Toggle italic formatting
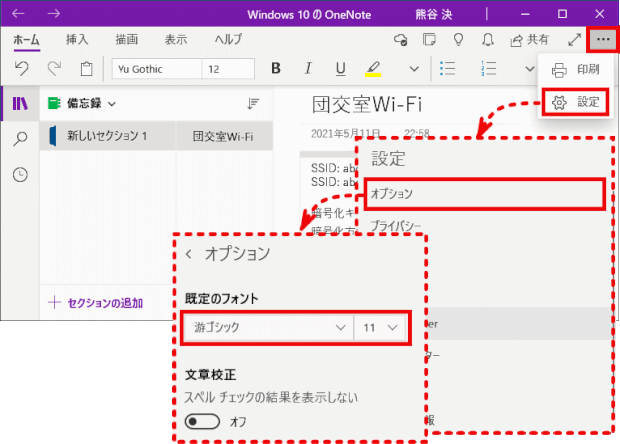620x444 pixels. (308, 69)
